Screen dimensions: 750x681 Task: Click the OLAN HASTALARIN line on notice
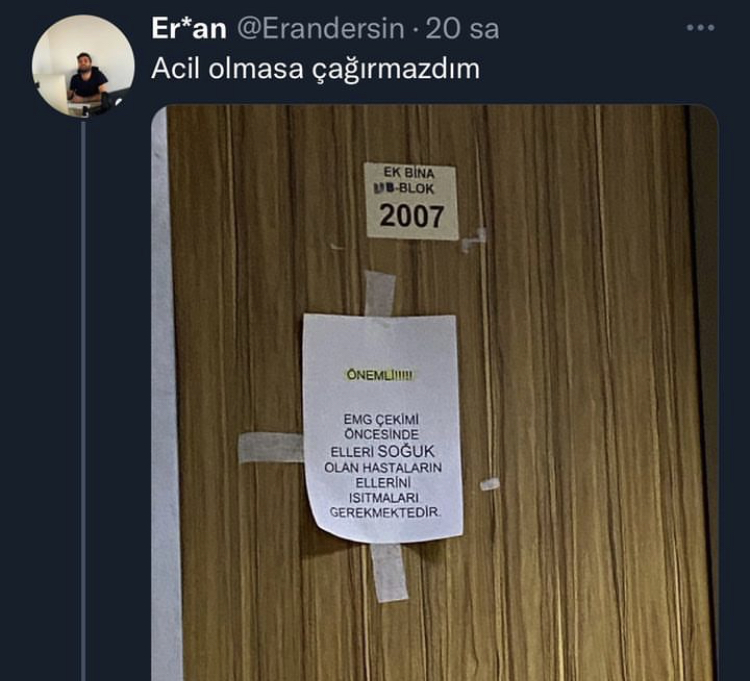point(383,467)
